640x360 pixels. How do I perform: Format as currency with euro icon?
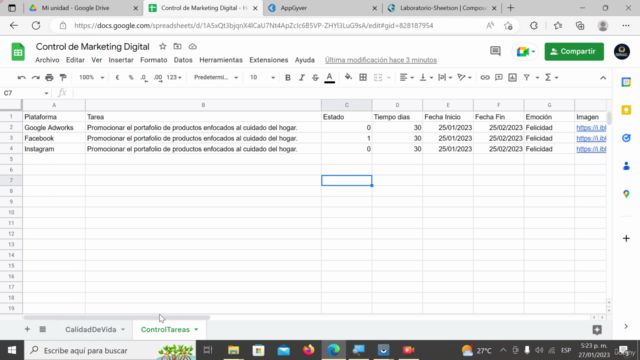click(x=118, y=78)
